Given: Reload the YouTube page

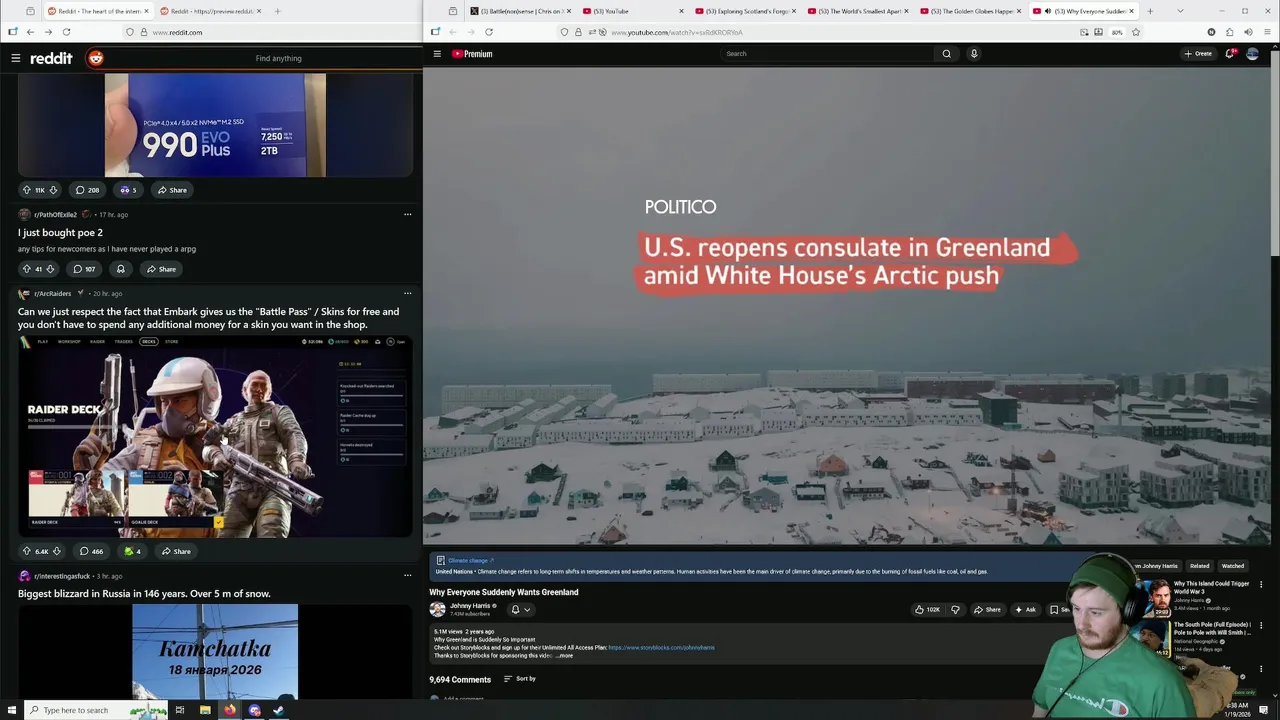Looking at the screenshot, I should [x=488, y=32].
